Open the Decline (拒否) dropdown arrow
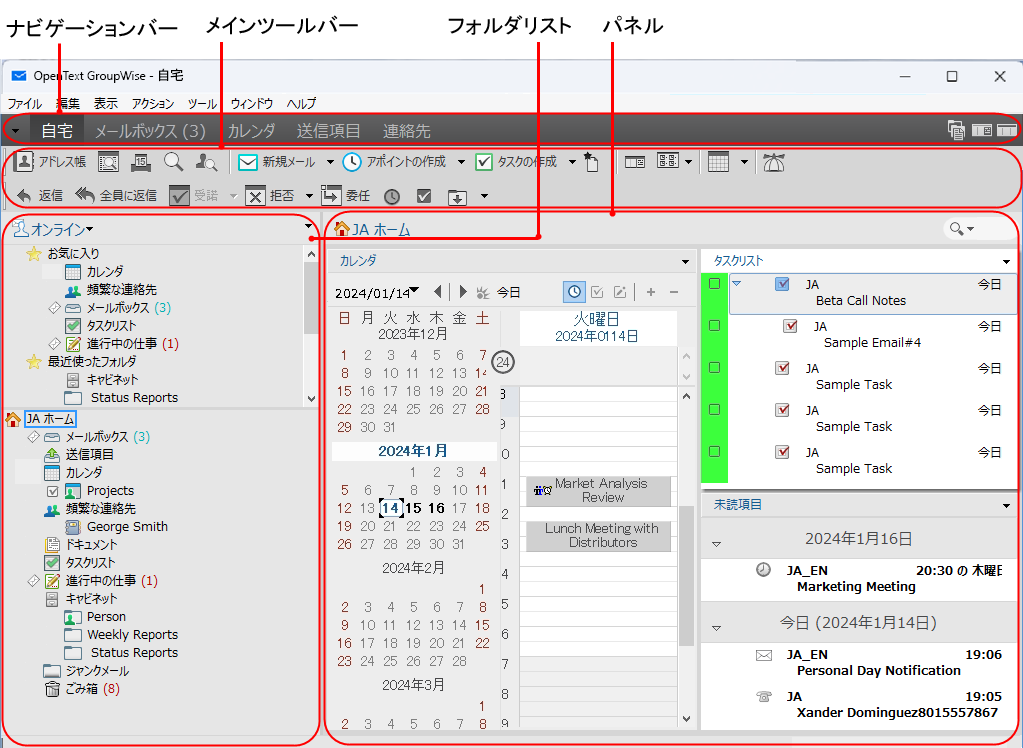The height and width of the screenshot is (748, 1023). (x=309, y=196)
